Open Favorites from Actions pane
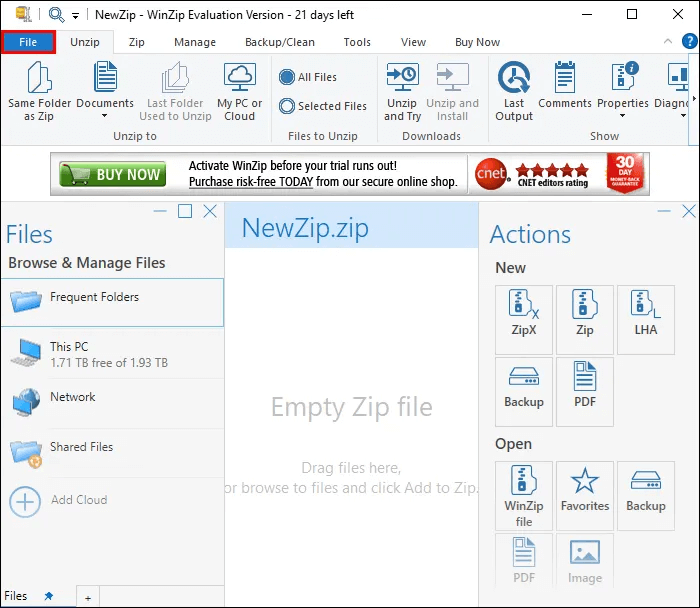The width and height of the screenshot is (700, 608). tap(585, 496)
